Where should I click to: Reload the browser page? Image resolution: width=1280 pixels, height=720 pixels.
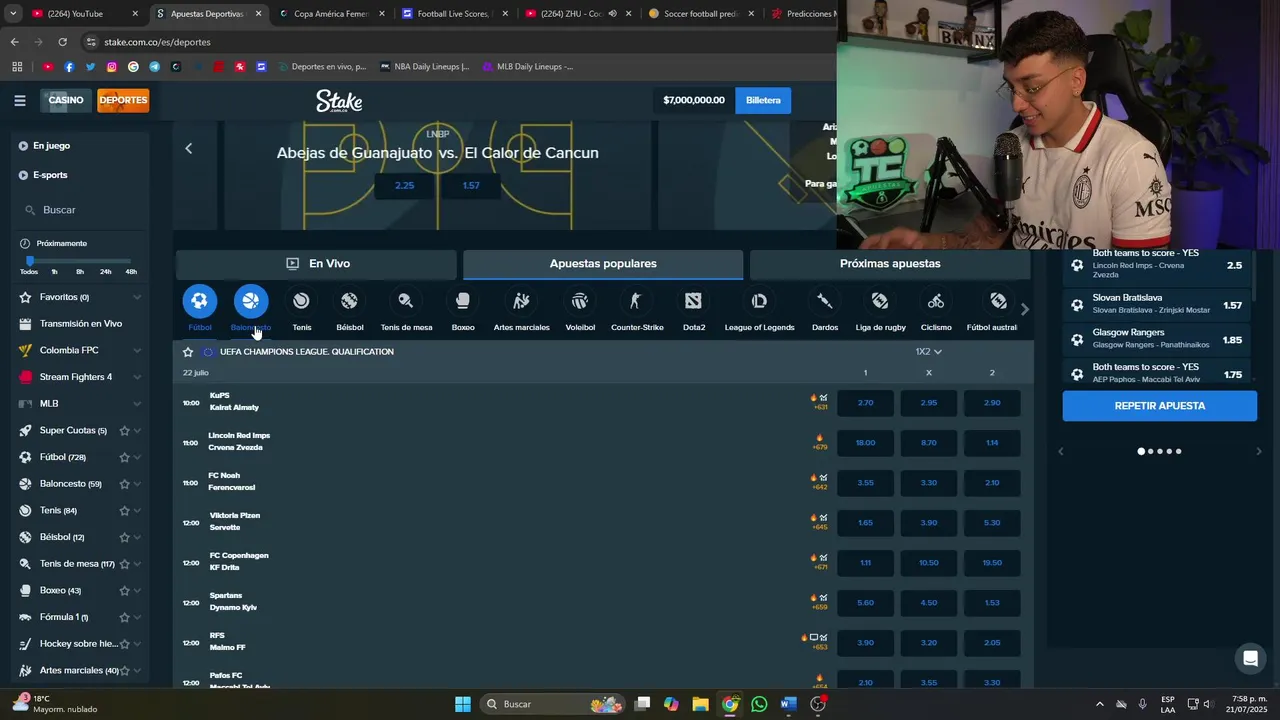coord(62,42)
